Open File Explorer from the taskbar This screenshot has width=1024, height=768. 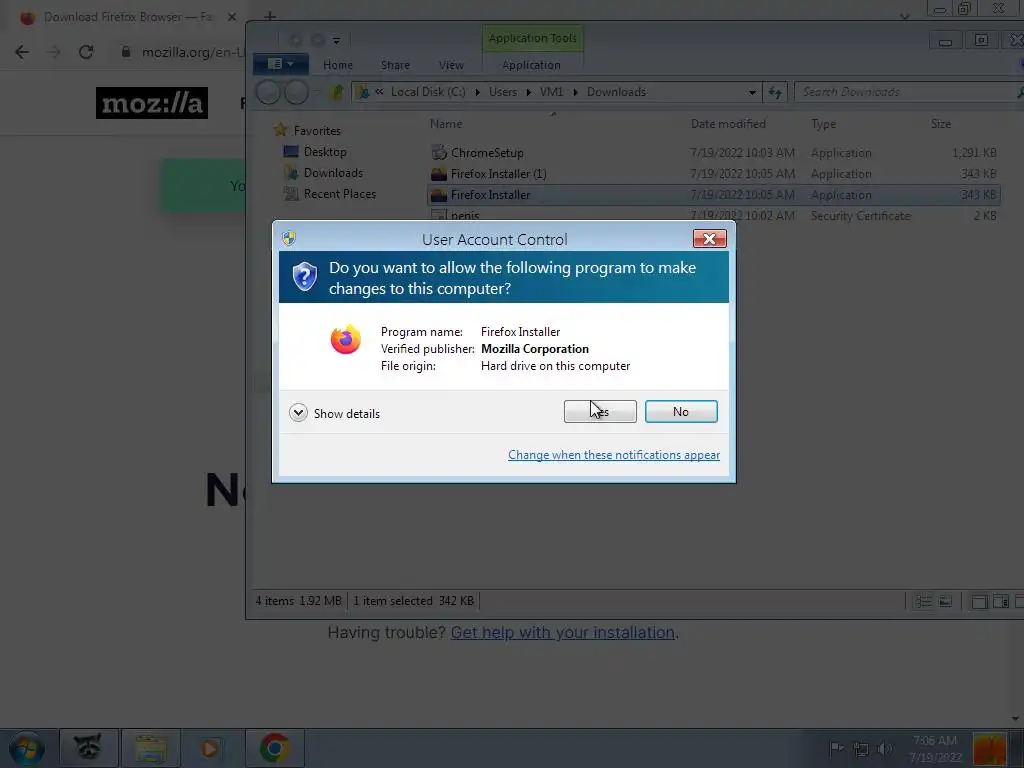click(151, 748)
